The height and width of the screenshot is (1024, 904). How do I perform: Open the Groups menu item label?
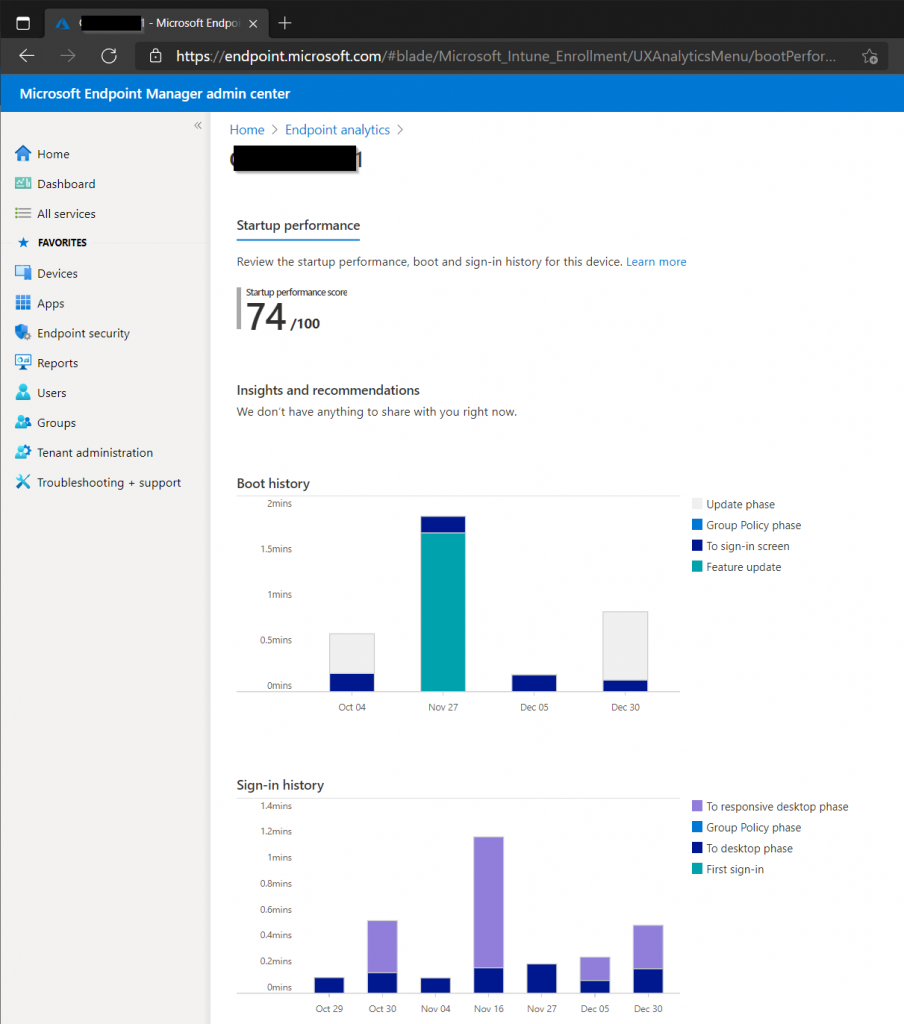pos(56,423)
